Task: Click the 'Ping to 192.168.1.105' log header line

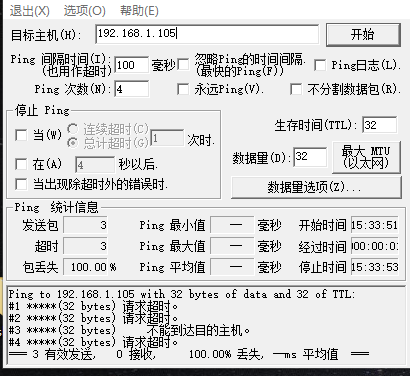Action: pos(182,294)
